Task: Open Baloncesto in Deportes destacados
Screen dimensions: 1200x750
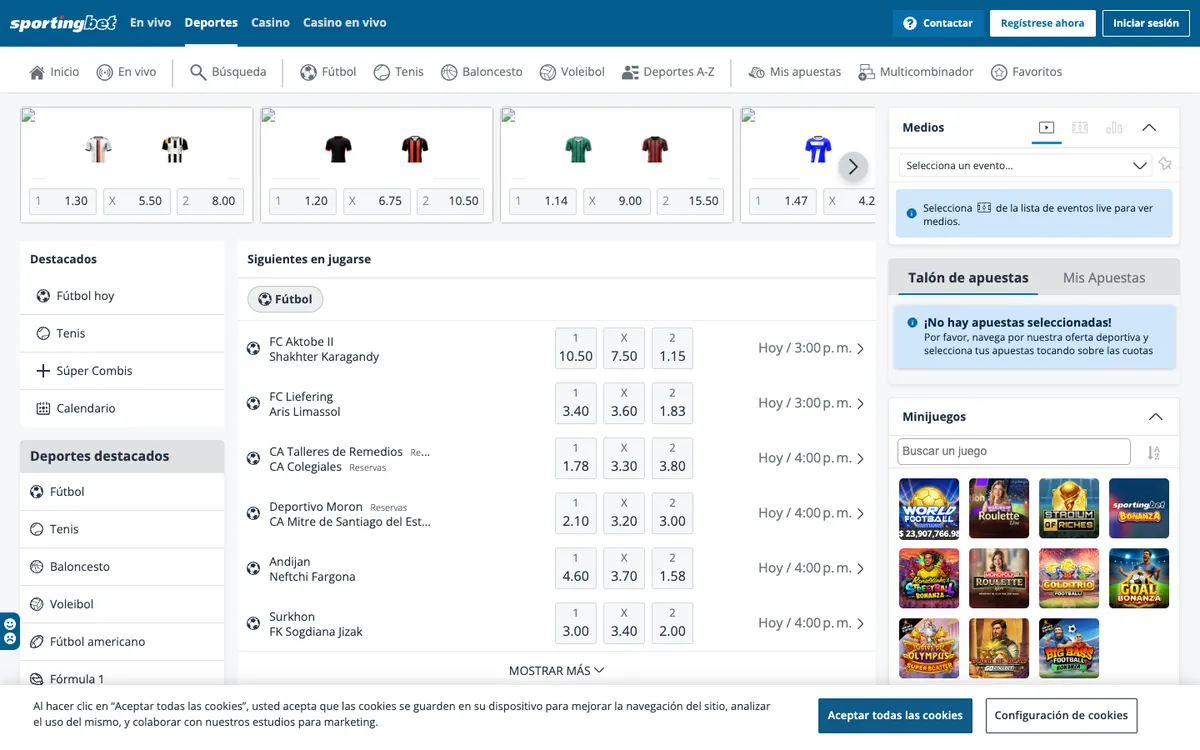Action: pos(121,567)
